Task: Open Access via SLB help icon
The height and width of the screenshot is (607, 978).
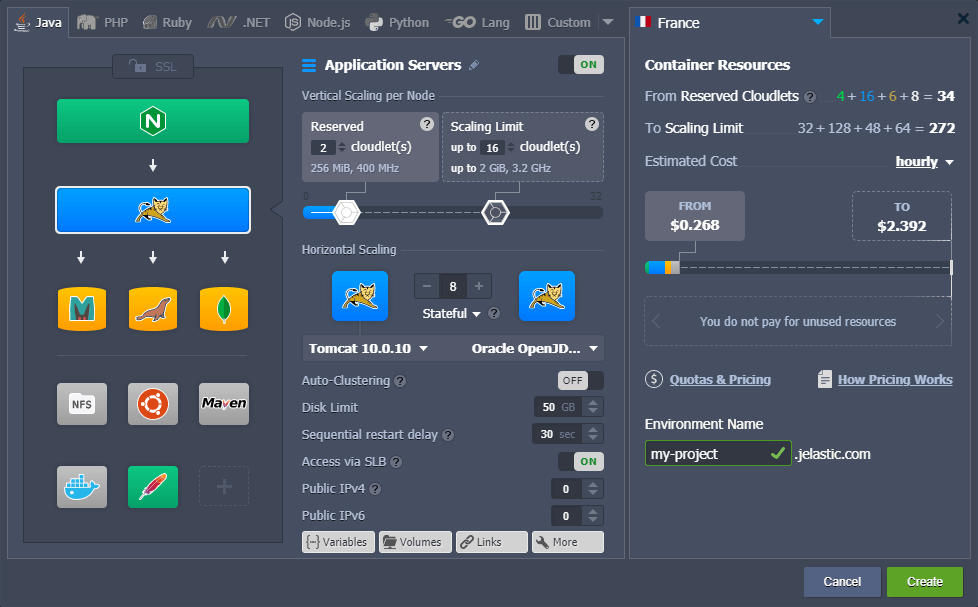Action: click(396, 462)
